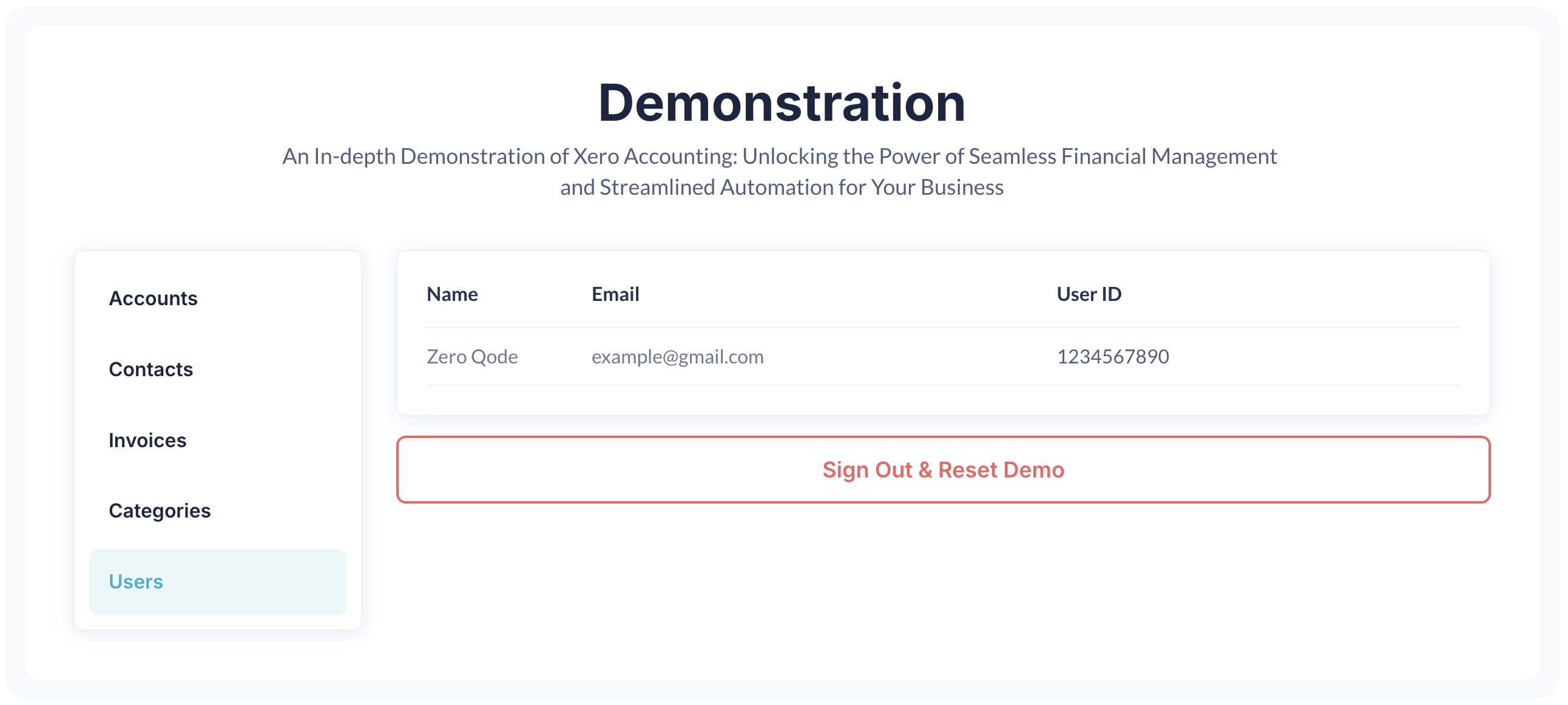Image resolution: width=1568 pixels, height=705 pixels.
Task: Click "Seamless Financial Management" in the subtitle
Action: tap(1123, 157)
